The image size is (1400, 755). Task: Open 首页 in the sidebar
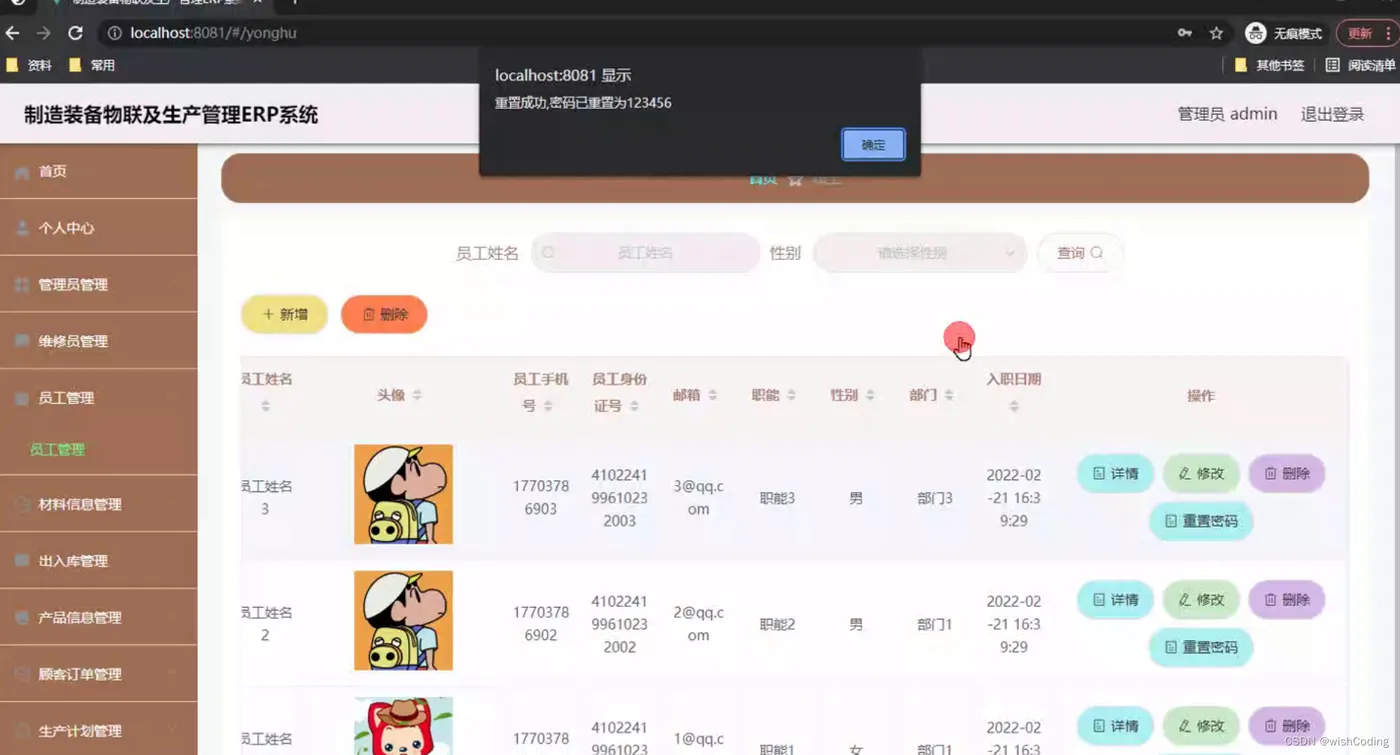pyautogui.click(x=98, y=172)
